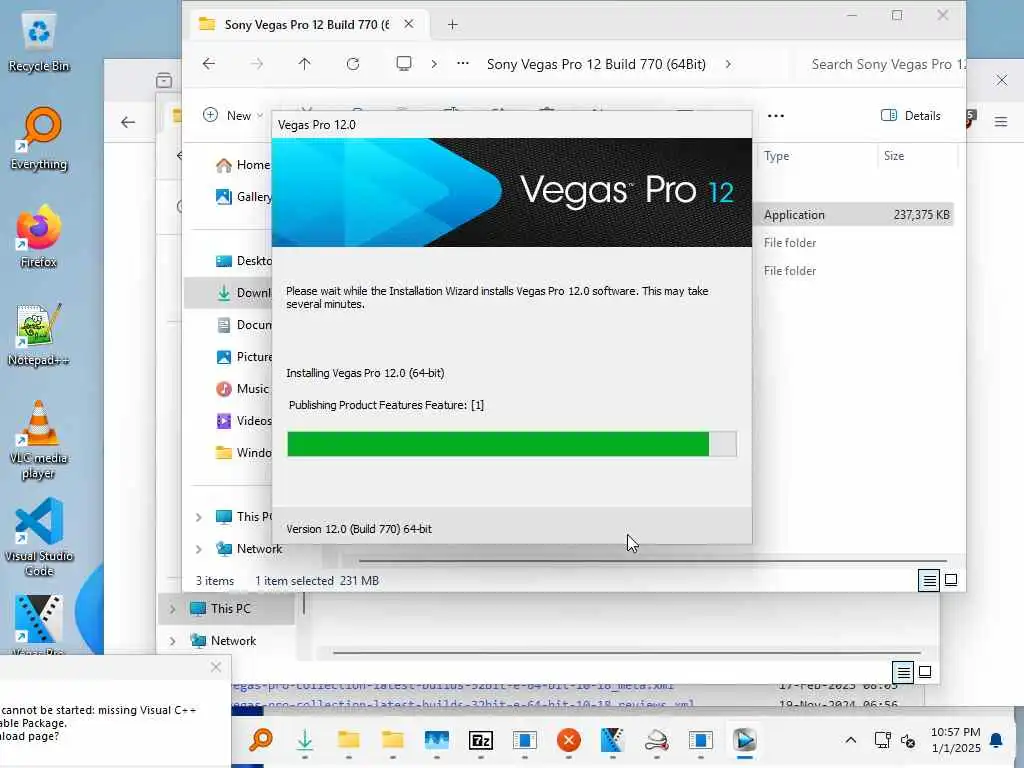
Task: Click the PC monitor icon in address bar
Action: (x=404, y=64)
